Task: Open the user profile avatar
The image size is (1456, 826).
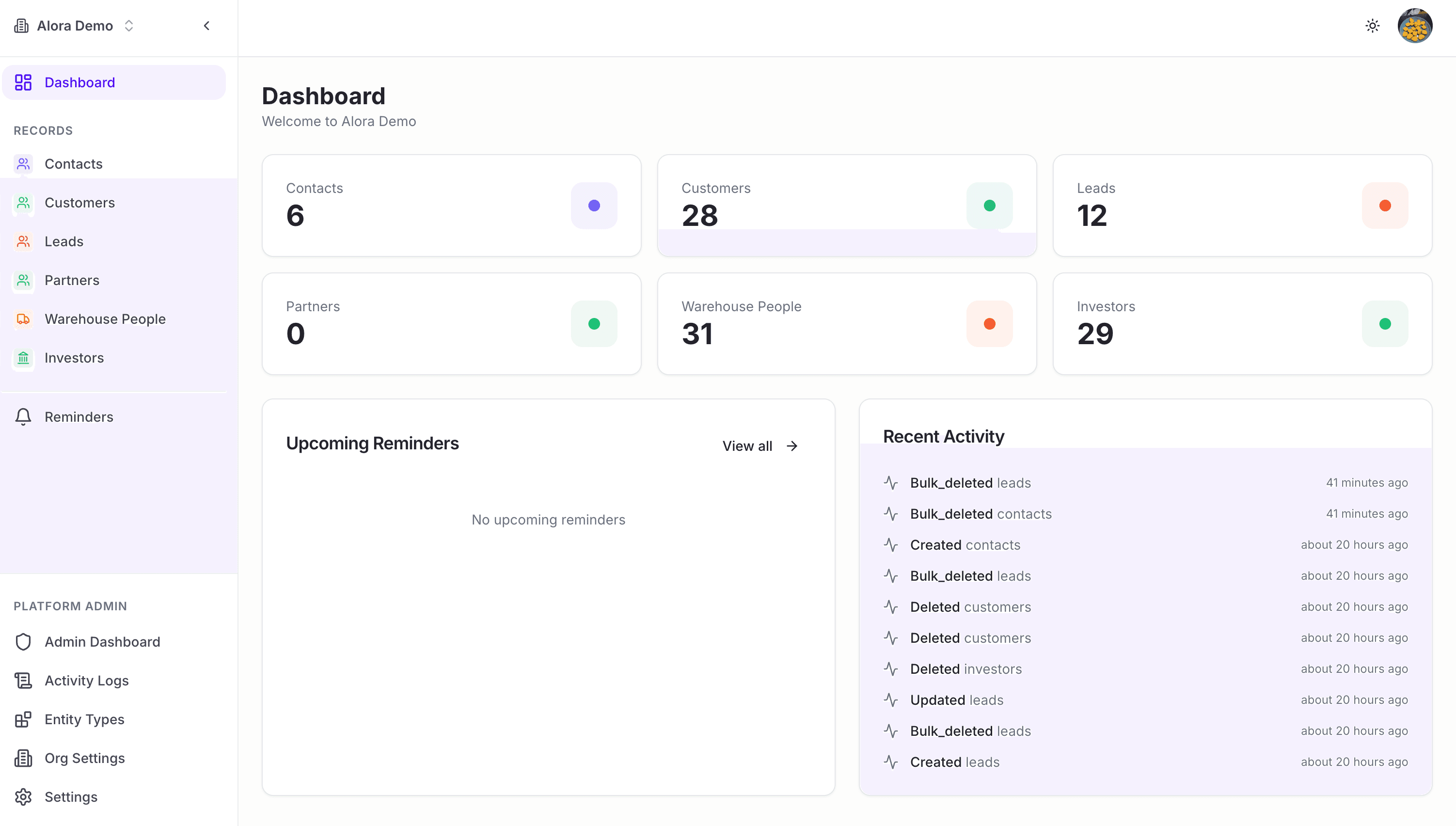Action: (1415, 26)
